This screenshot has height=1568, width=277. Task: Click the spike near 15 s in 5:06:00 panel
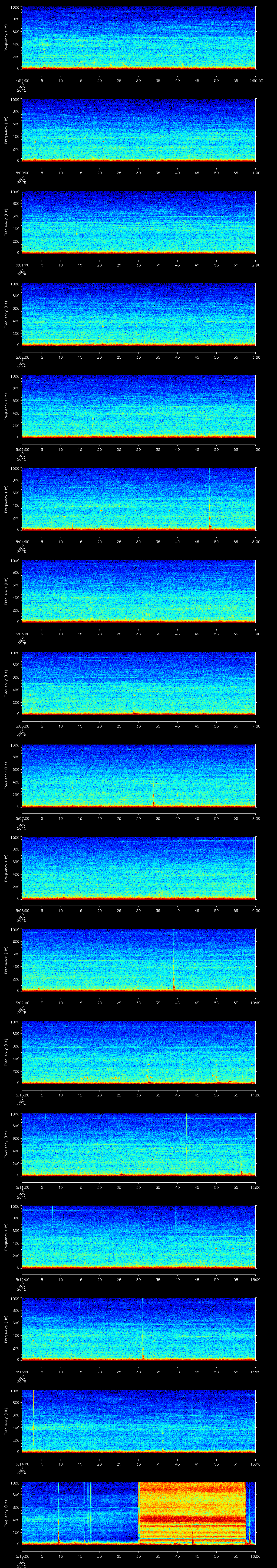coord(80,662)
